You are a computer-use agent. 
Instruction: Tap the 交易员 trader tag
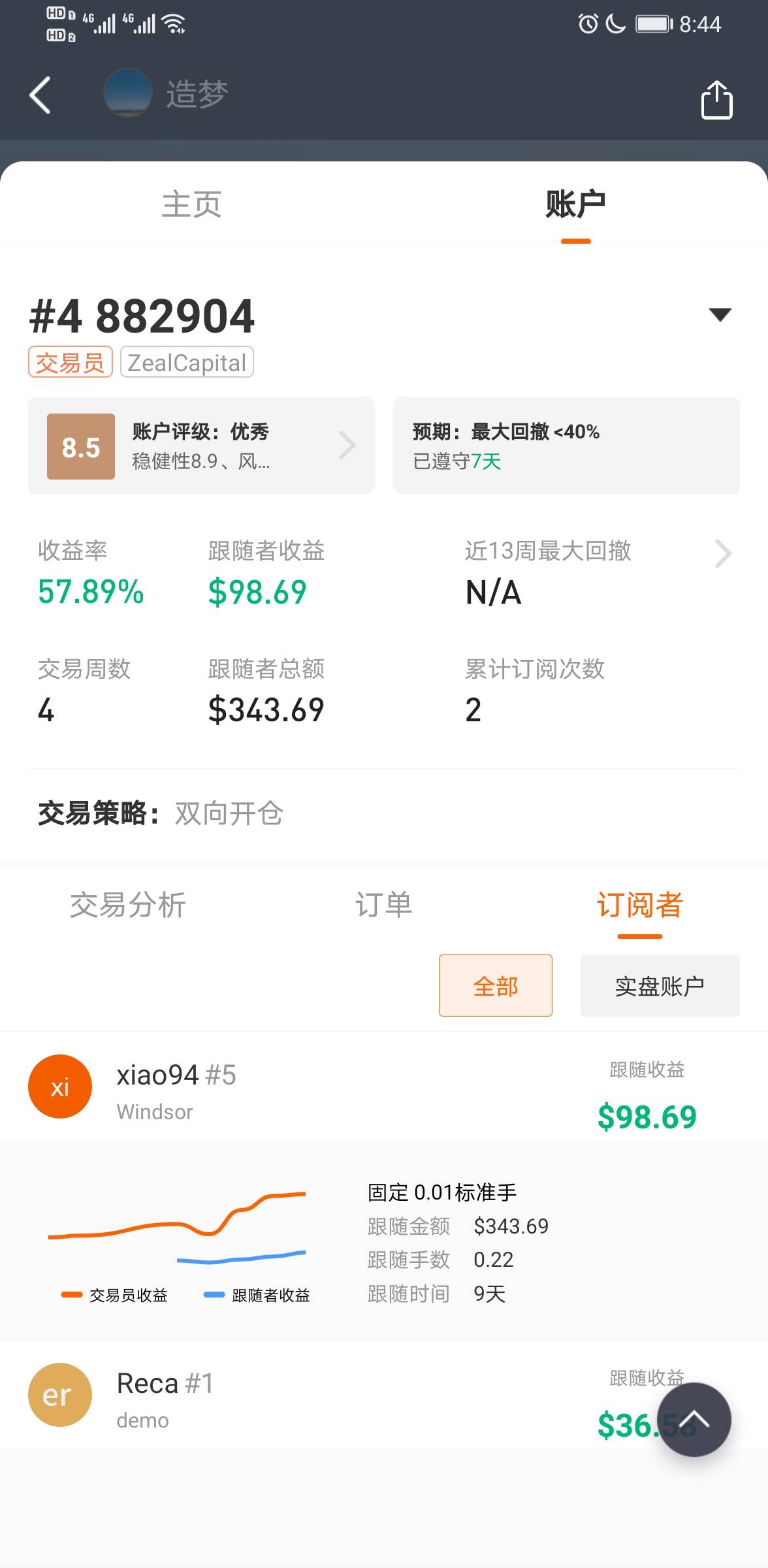(x=71, y=362)
